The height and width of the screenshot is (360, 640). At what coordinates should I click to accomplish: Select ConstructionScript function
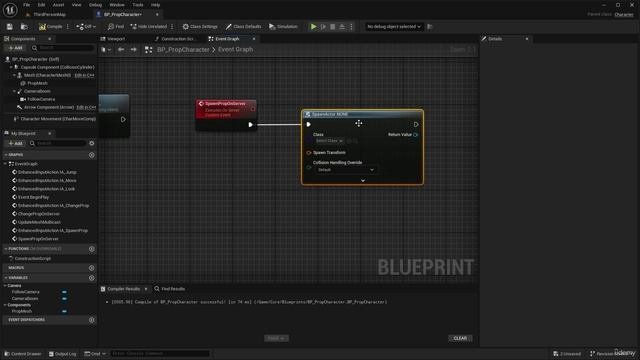pyautogui.click(x=33, y=258)
